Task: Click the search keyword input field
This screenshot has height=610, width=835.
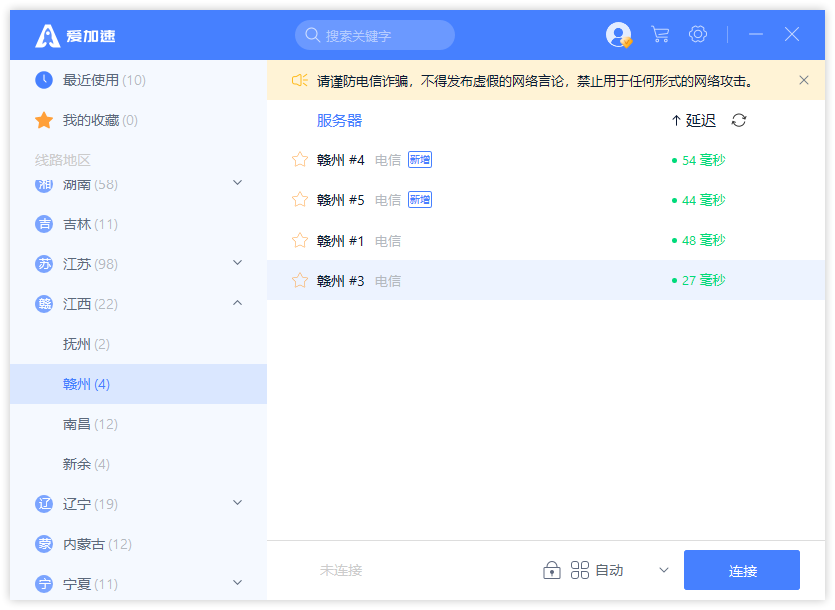Action: [384, 36]
